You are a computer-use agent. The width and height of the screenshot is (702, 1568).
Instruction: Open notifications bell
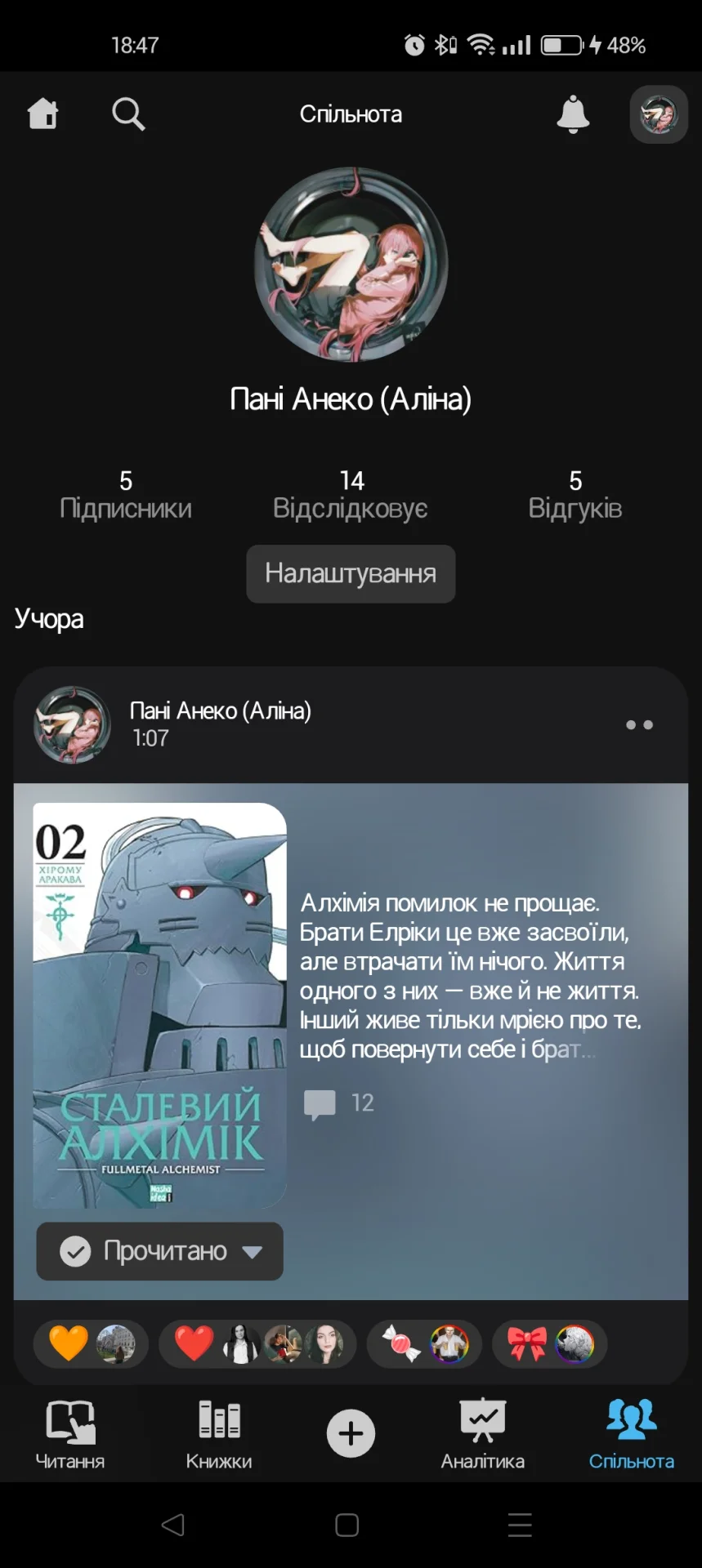point(573,114)
